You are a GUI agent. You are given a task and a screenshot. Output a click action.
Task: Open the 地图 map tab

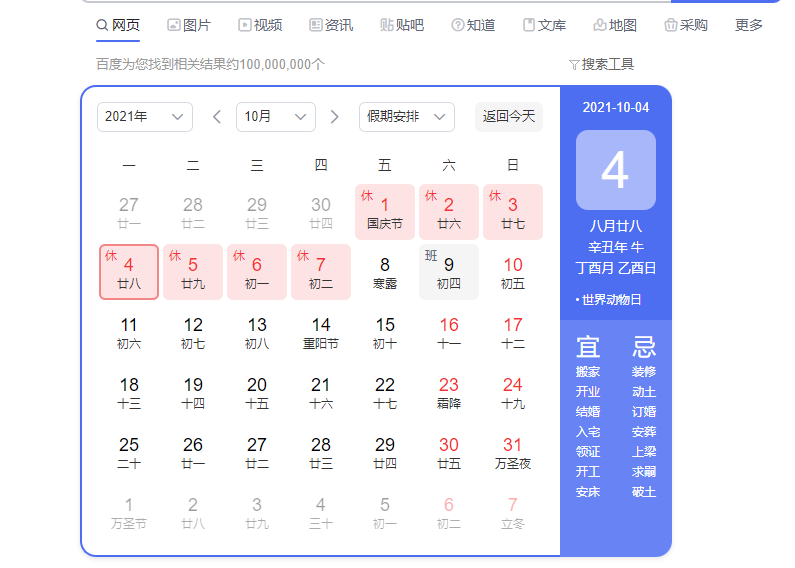click(615, 25)
